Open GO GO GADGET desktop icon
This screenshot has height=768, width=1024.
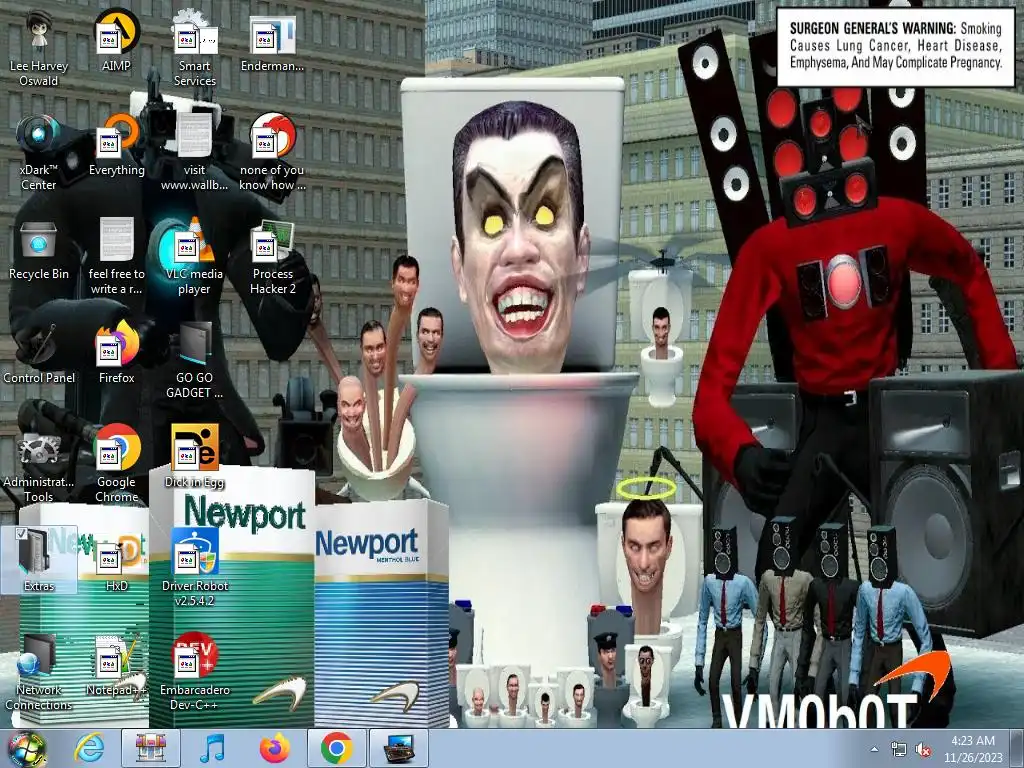click(195, 360)
